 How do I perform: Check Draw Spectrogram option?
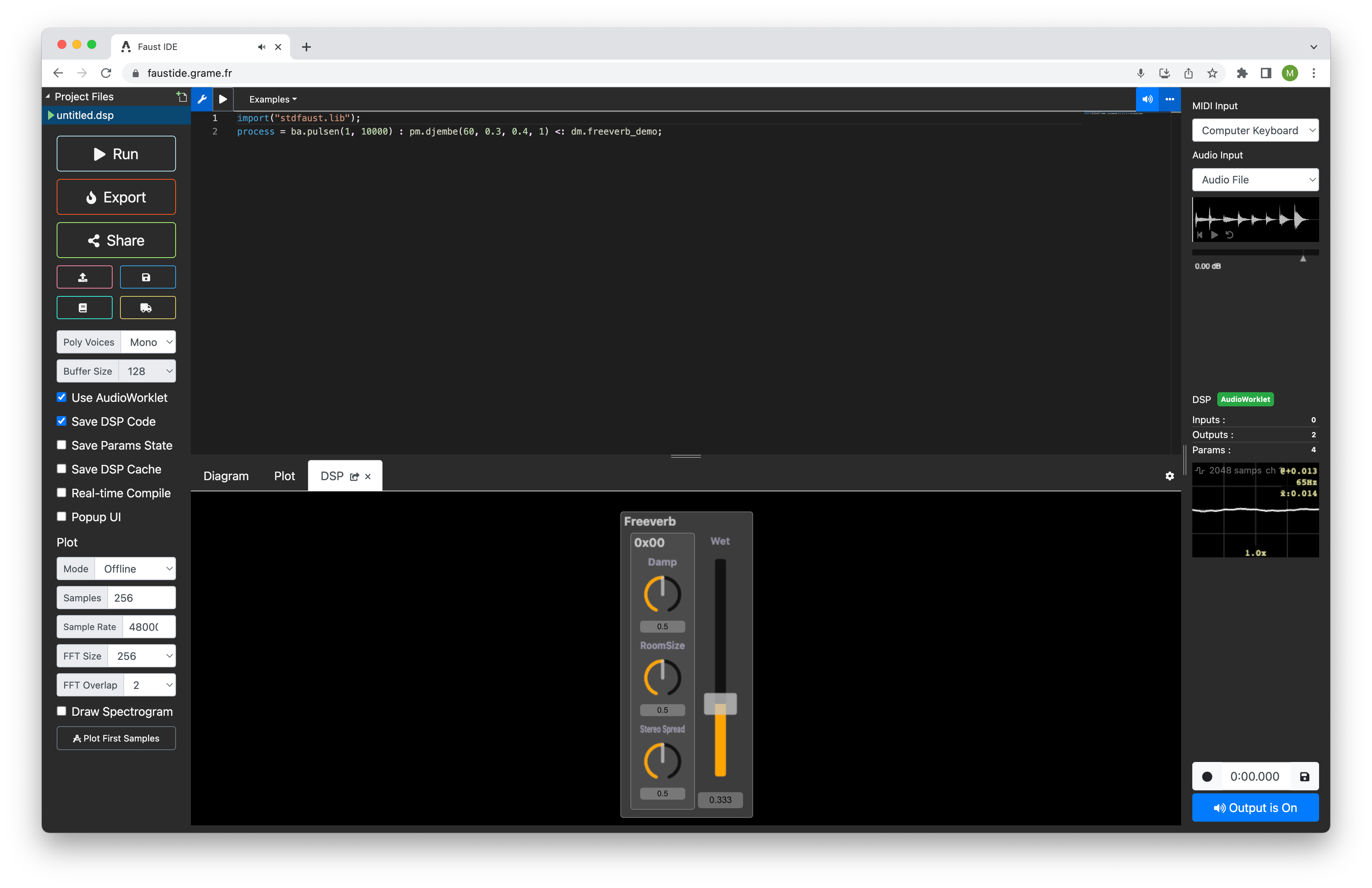click(62, 711)
